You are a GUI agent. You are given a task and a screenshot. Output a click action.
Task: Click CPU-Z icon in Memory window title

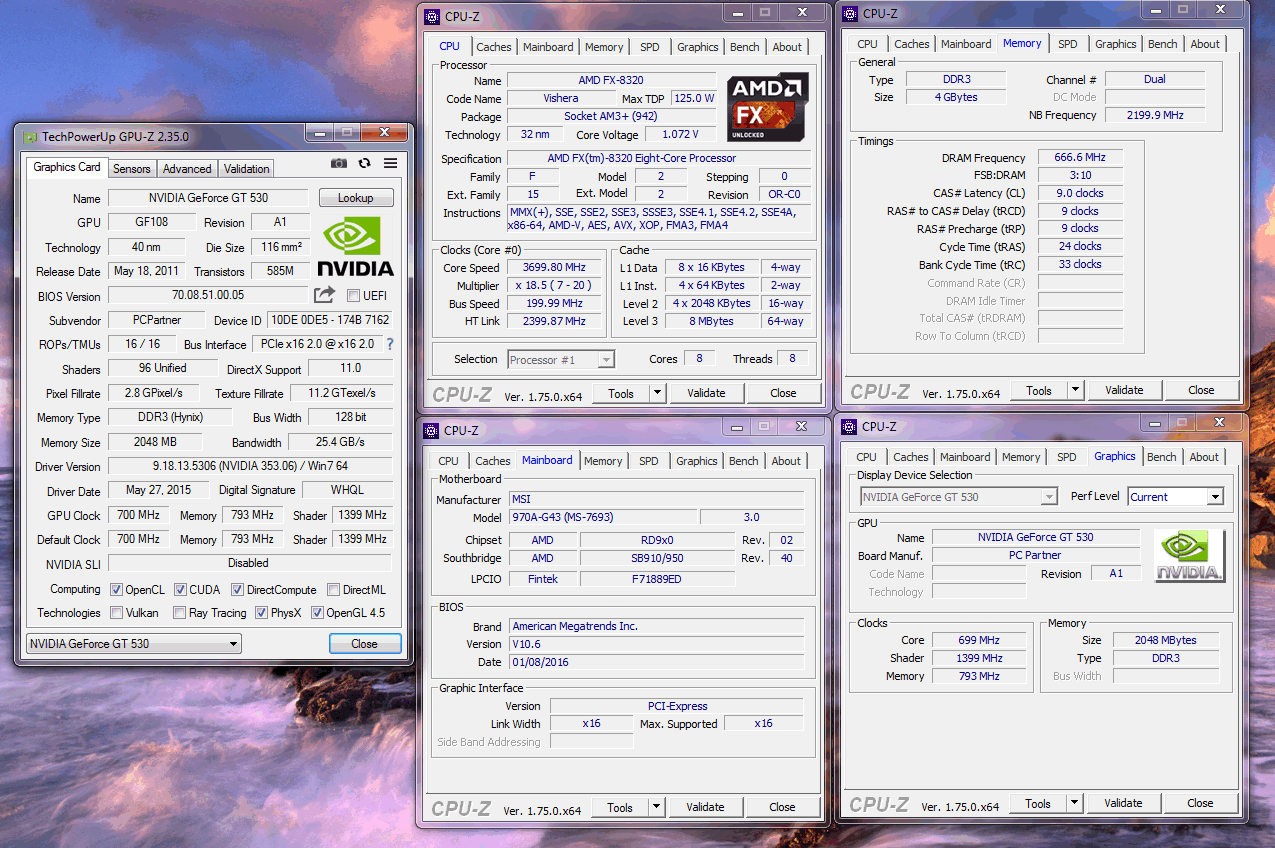850,14
